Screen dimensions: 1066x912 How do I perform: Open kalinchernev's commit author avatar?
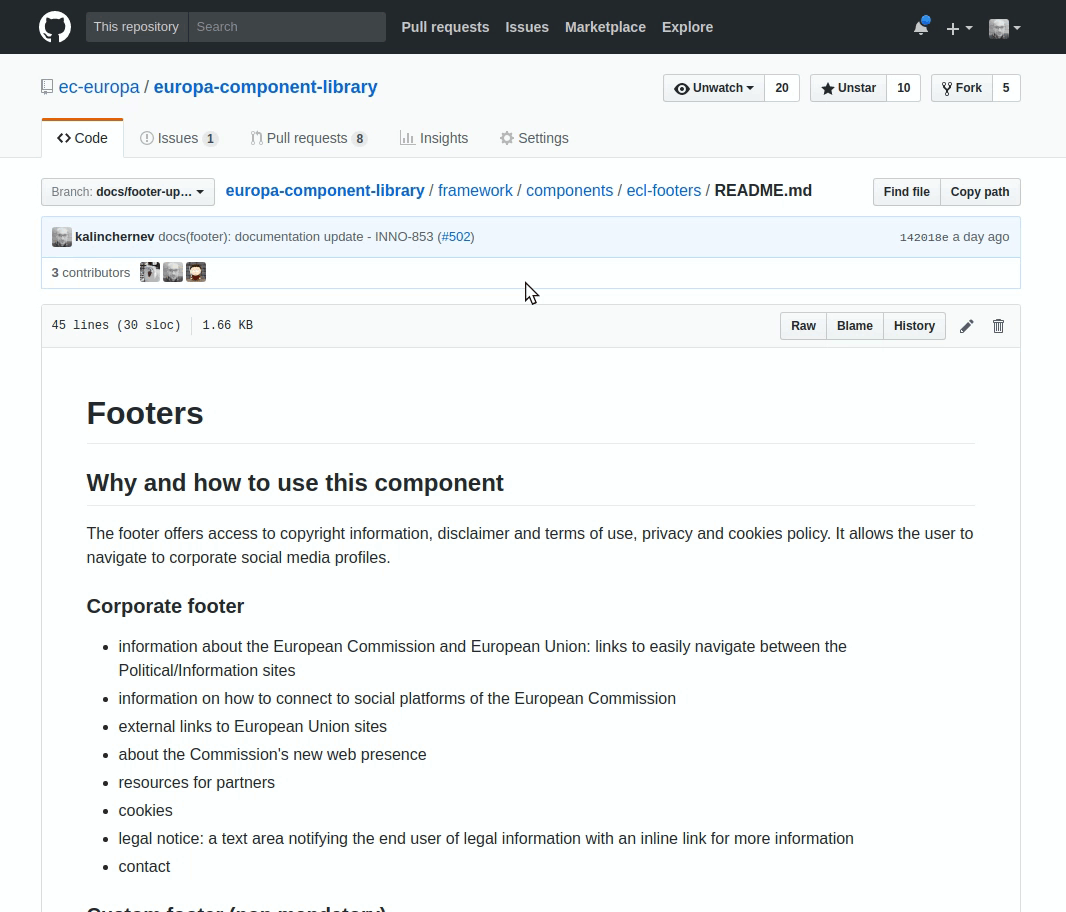(x=62, y=237)
